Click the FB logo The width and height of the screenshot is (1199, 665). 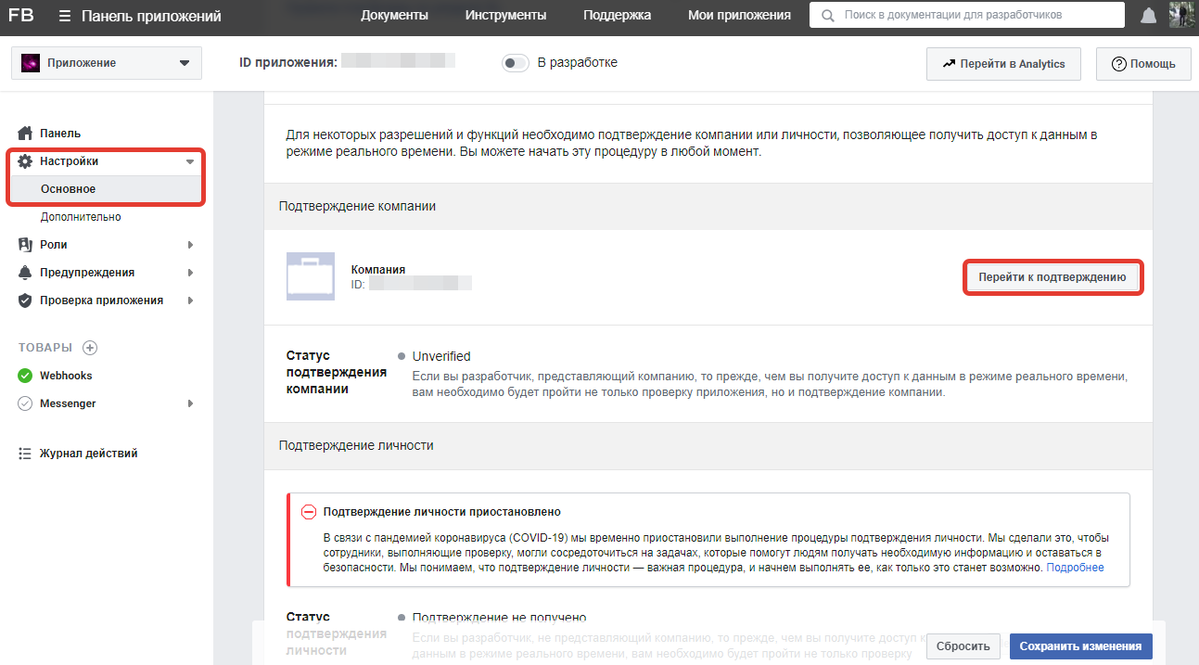click(21, 16)
